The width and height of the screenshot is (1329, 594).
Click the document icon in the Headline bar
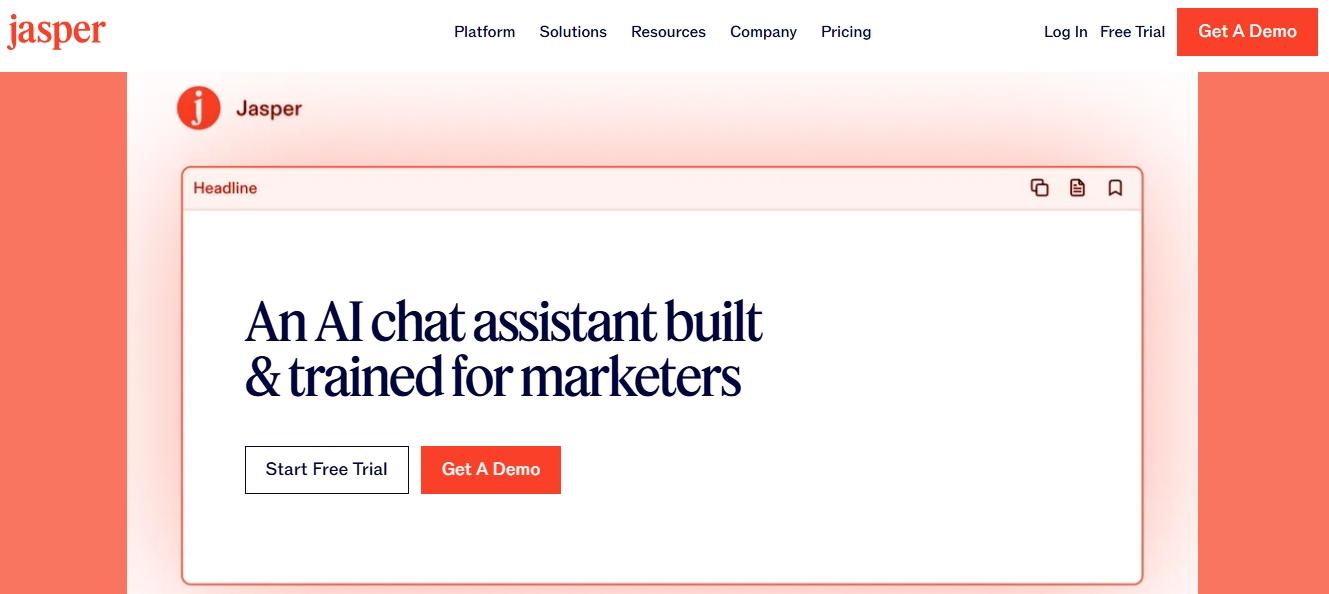1077,188
